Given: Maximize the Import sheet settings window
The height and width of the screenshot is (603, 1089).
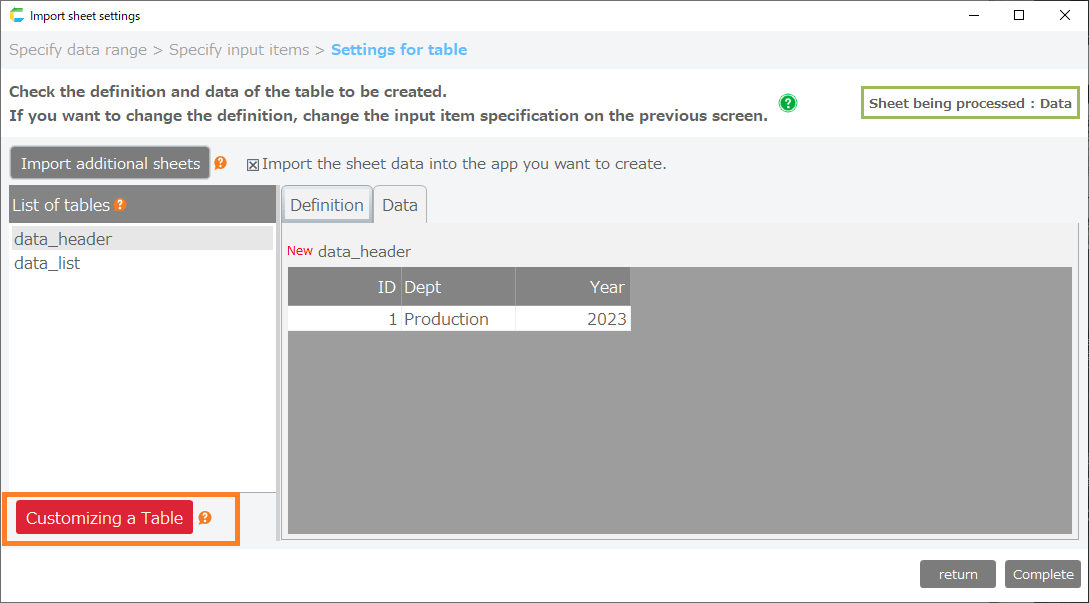Looking at the screenshot, I should pos(1019,15).
